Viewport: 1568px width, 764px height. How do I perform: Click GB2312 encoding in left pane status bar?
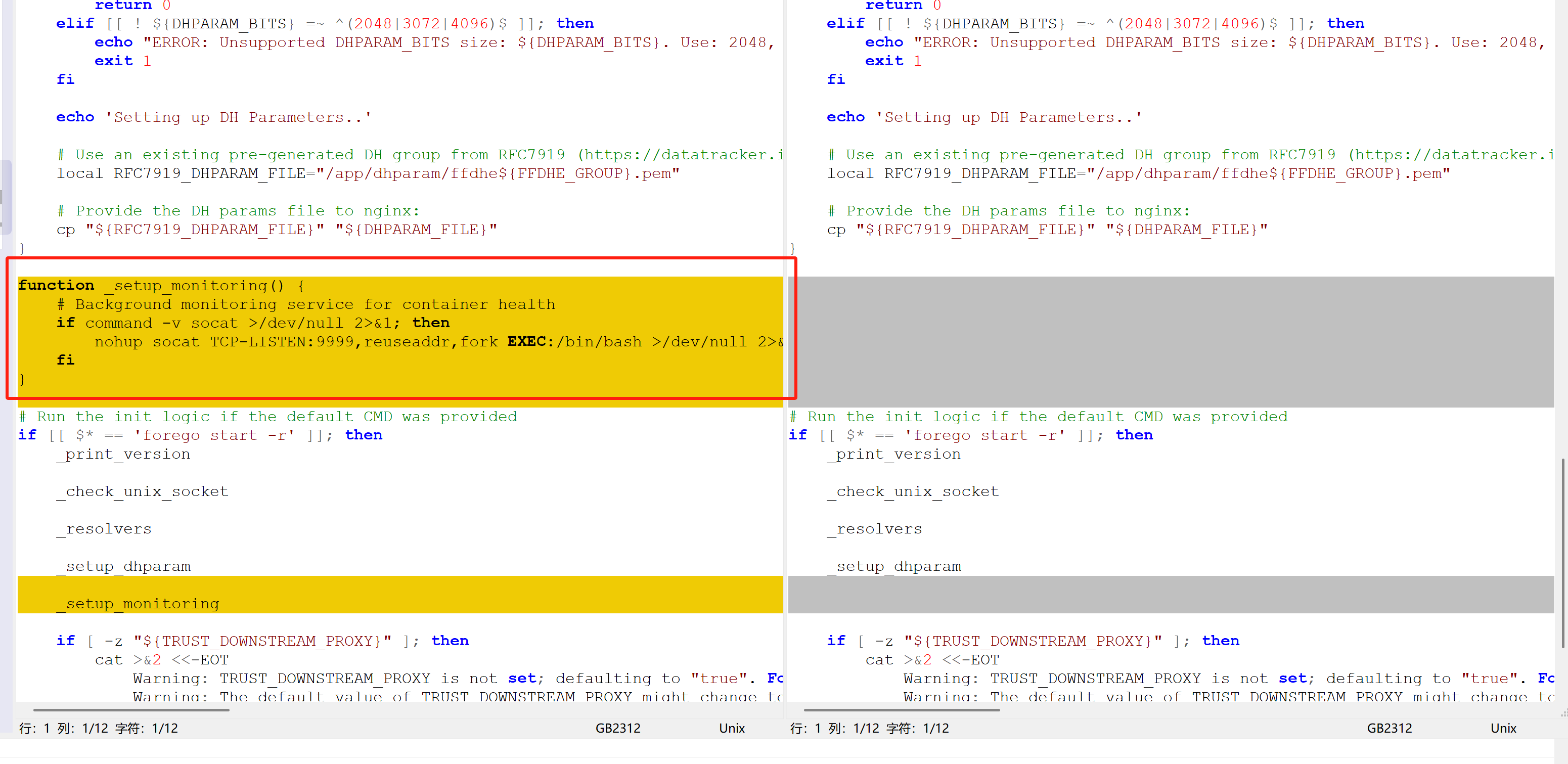pos(617,728)
